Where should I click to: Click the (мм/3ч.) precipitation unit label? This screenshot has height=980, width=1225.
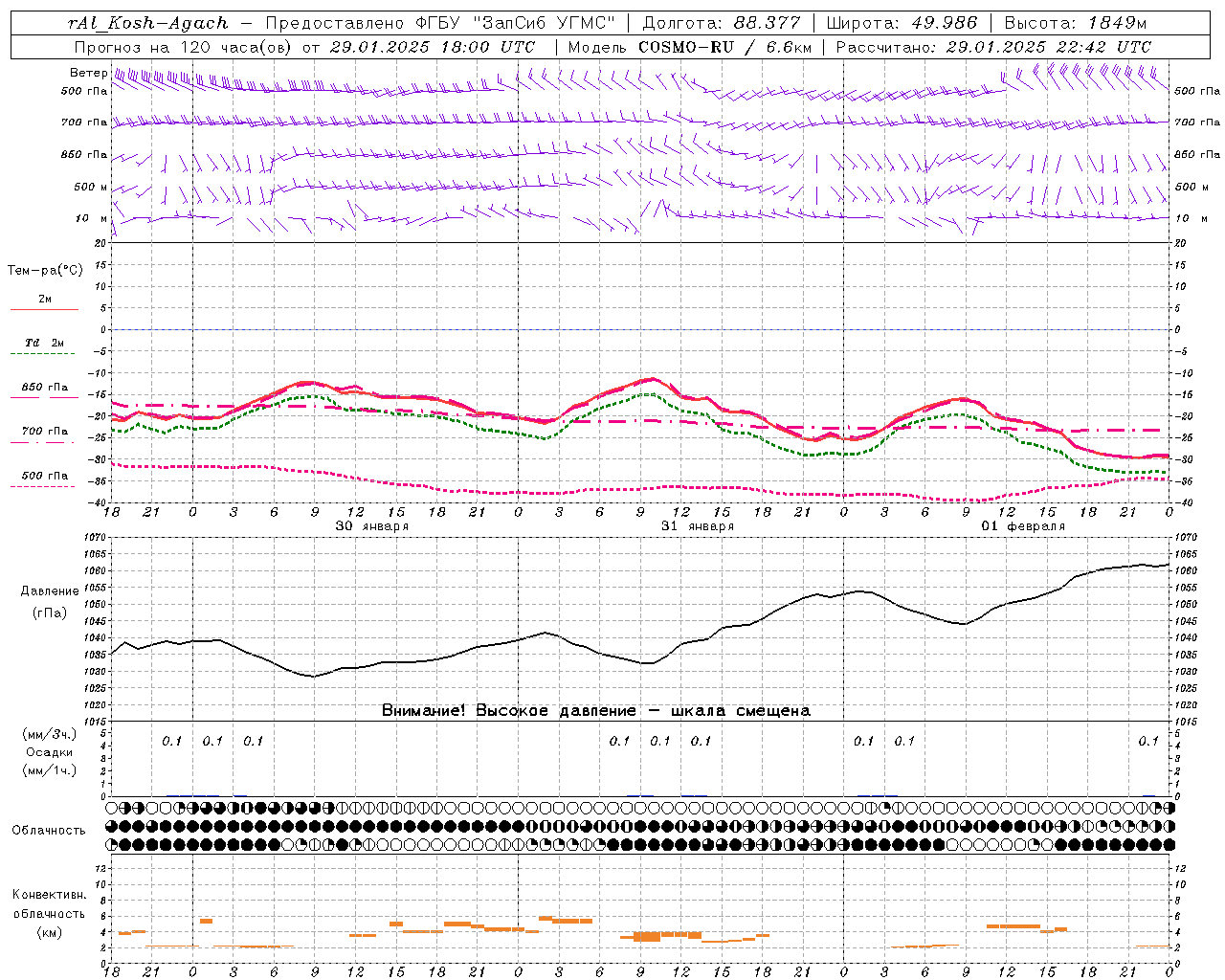(50, 735)
